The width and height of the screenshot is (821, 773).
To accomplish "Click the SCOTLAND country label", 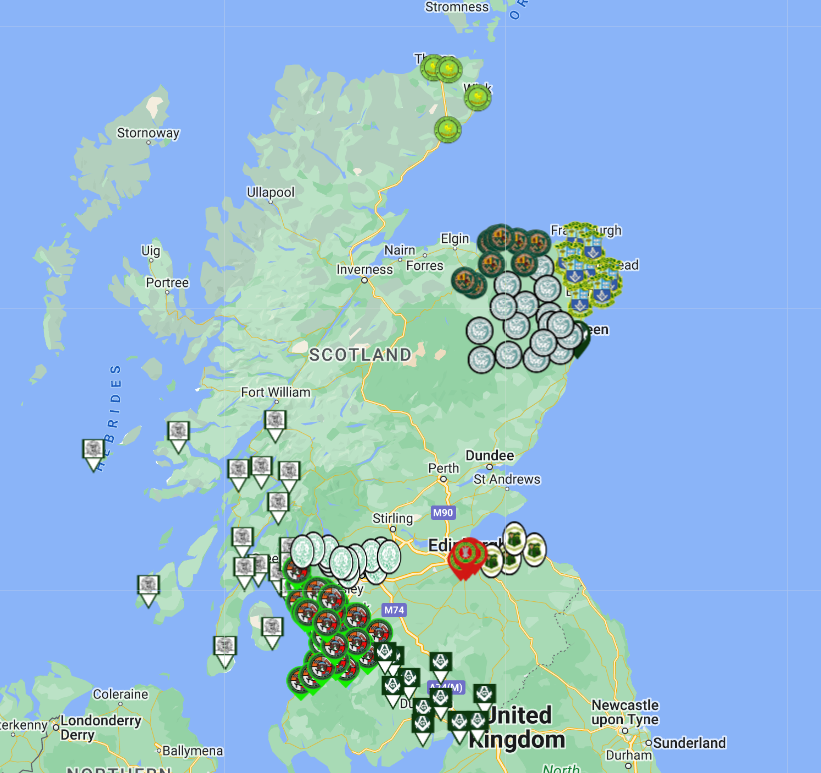I will [360, 355].
